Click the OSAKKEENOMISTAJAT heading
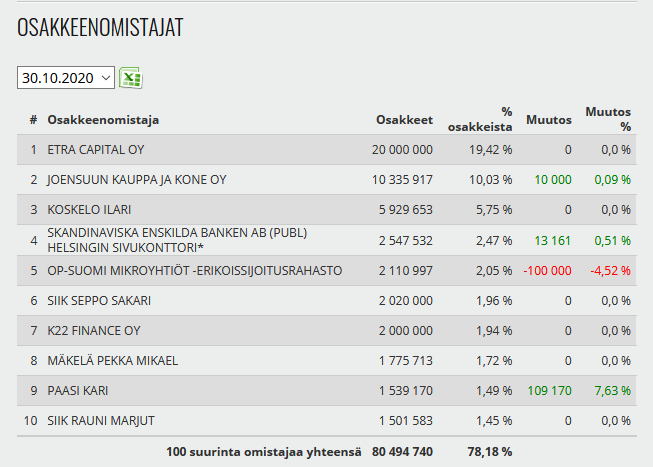Image resolution: width=653 pixels, height=467 pixels. point(100,28)
